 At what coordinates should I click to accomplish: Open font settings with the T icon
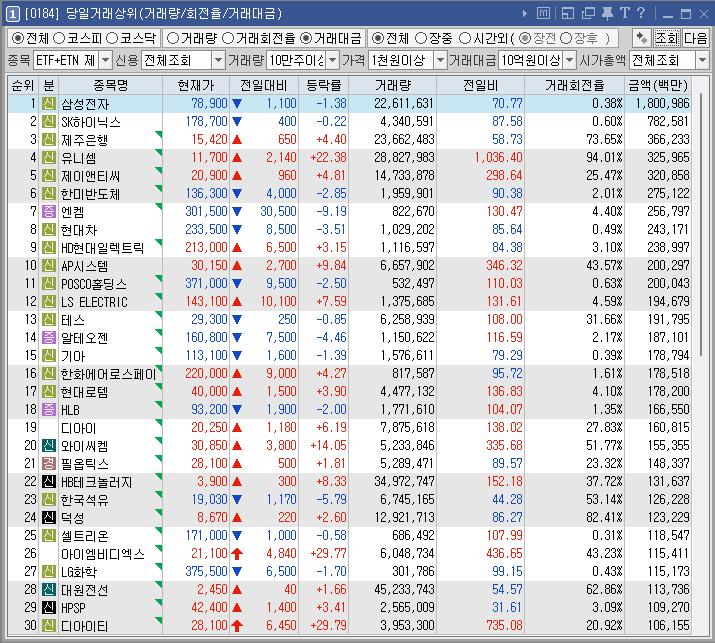click(624, 13)
